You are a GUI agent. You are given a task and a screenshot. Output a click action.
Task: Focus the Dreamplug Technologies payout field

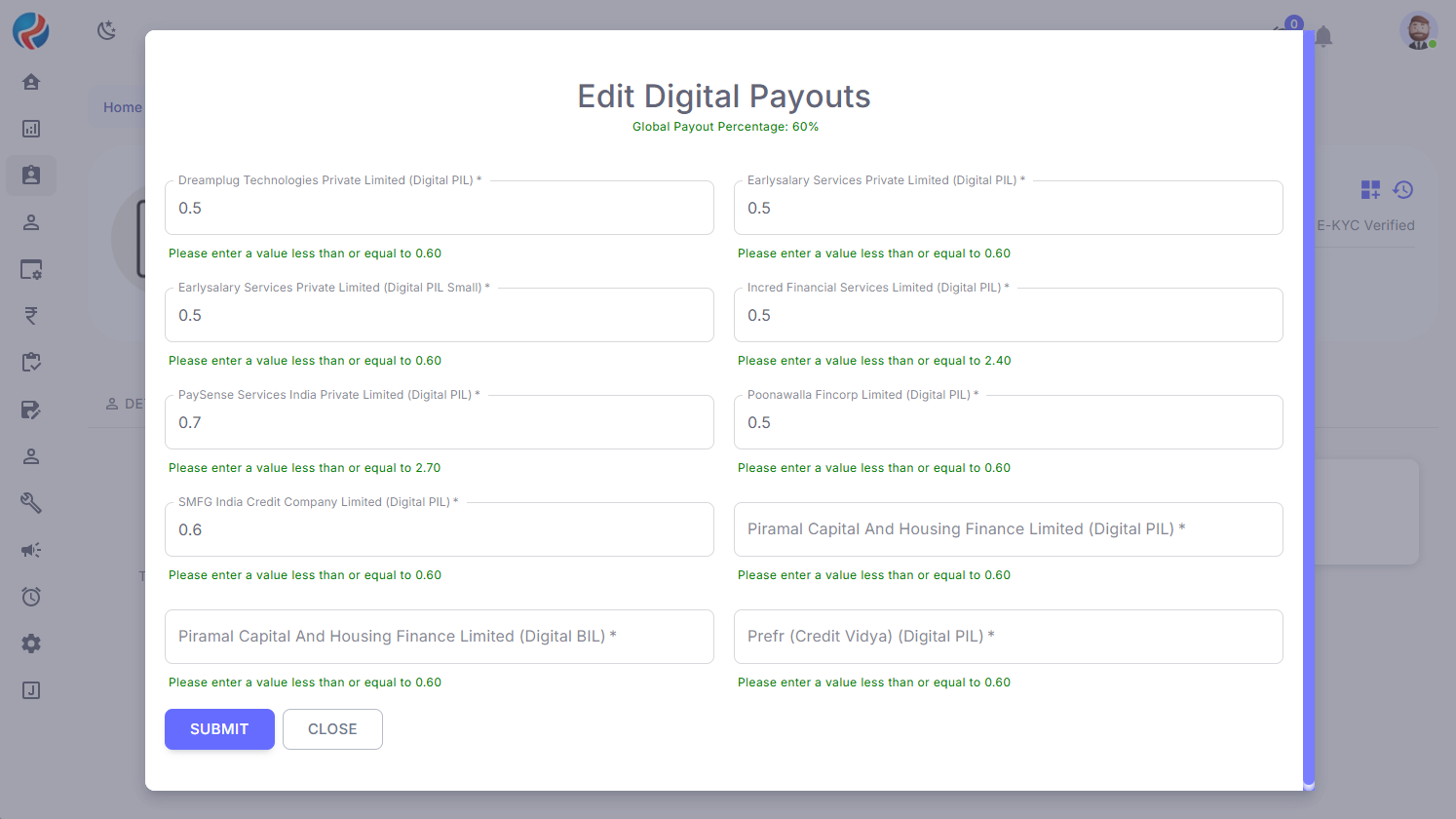point(439,209)
